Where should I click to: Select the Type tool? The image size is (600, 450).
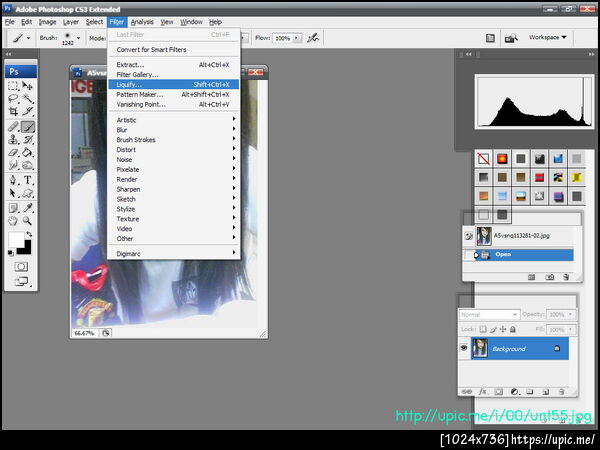point(28,180)
